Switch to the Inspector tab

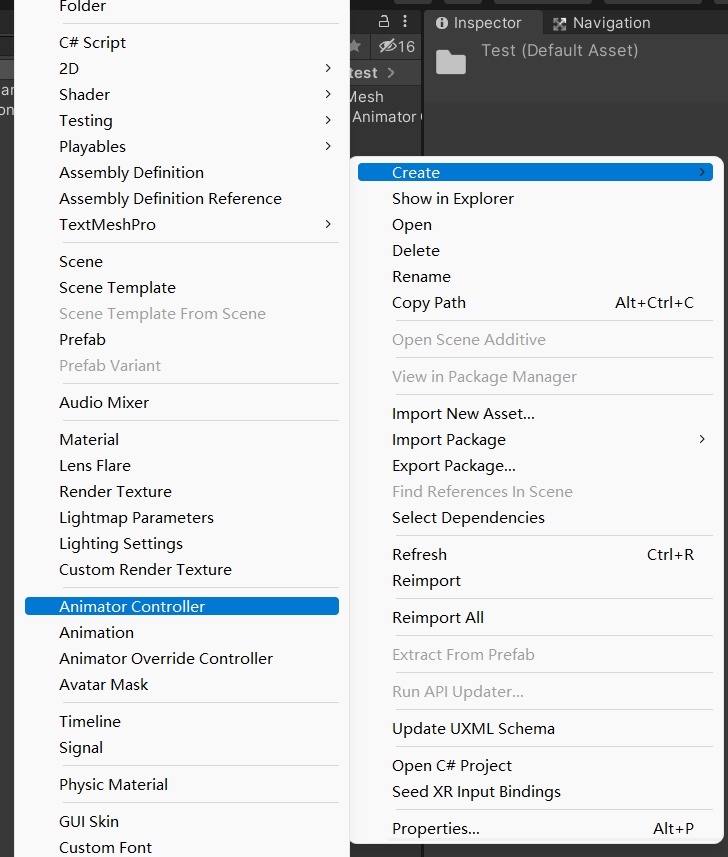pos(479,23)
